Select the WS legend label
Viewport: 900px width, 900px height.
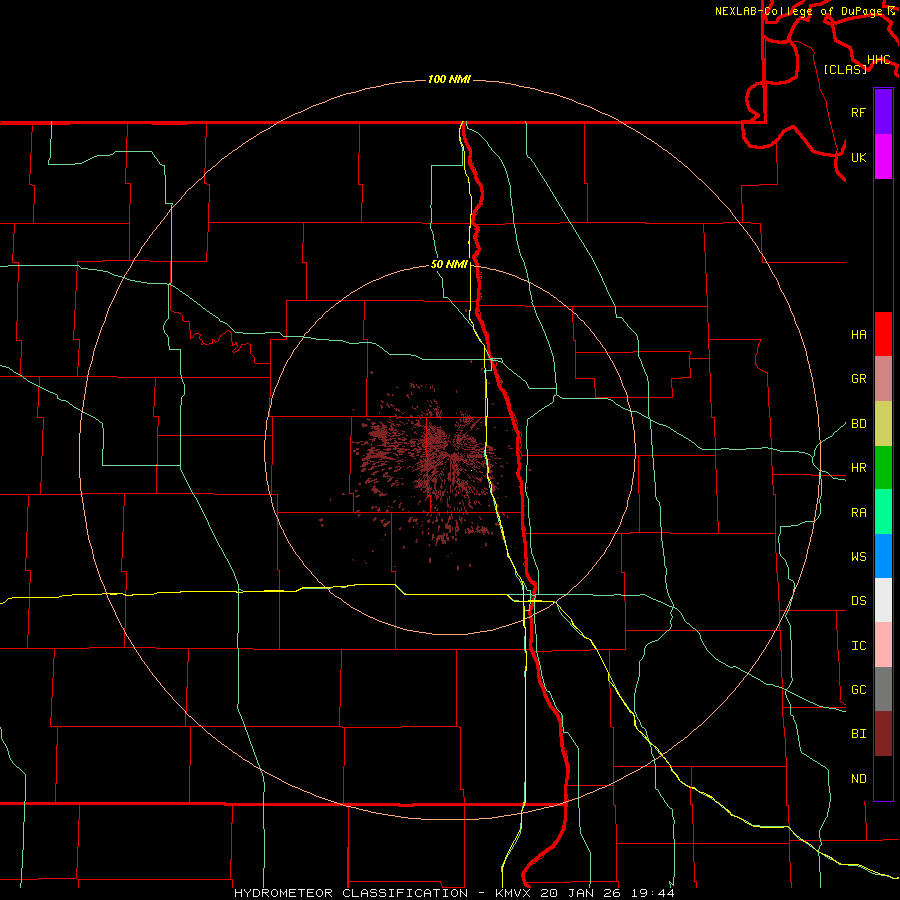pos(858,557)
